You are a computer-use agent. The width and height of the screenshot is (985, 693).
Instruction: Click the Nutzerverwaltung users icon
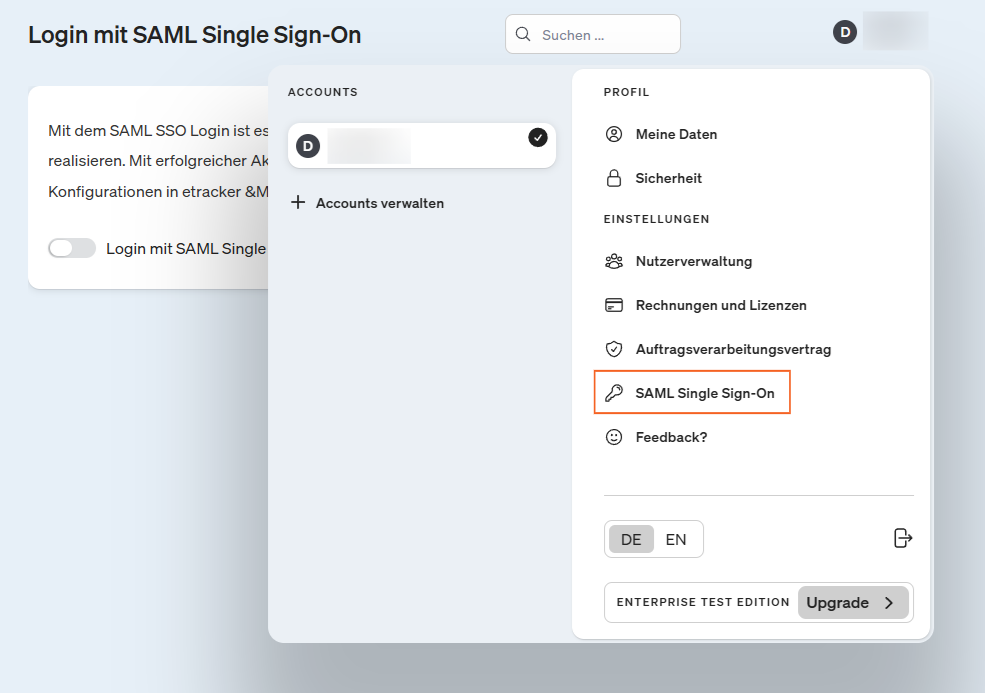[614, 261]
